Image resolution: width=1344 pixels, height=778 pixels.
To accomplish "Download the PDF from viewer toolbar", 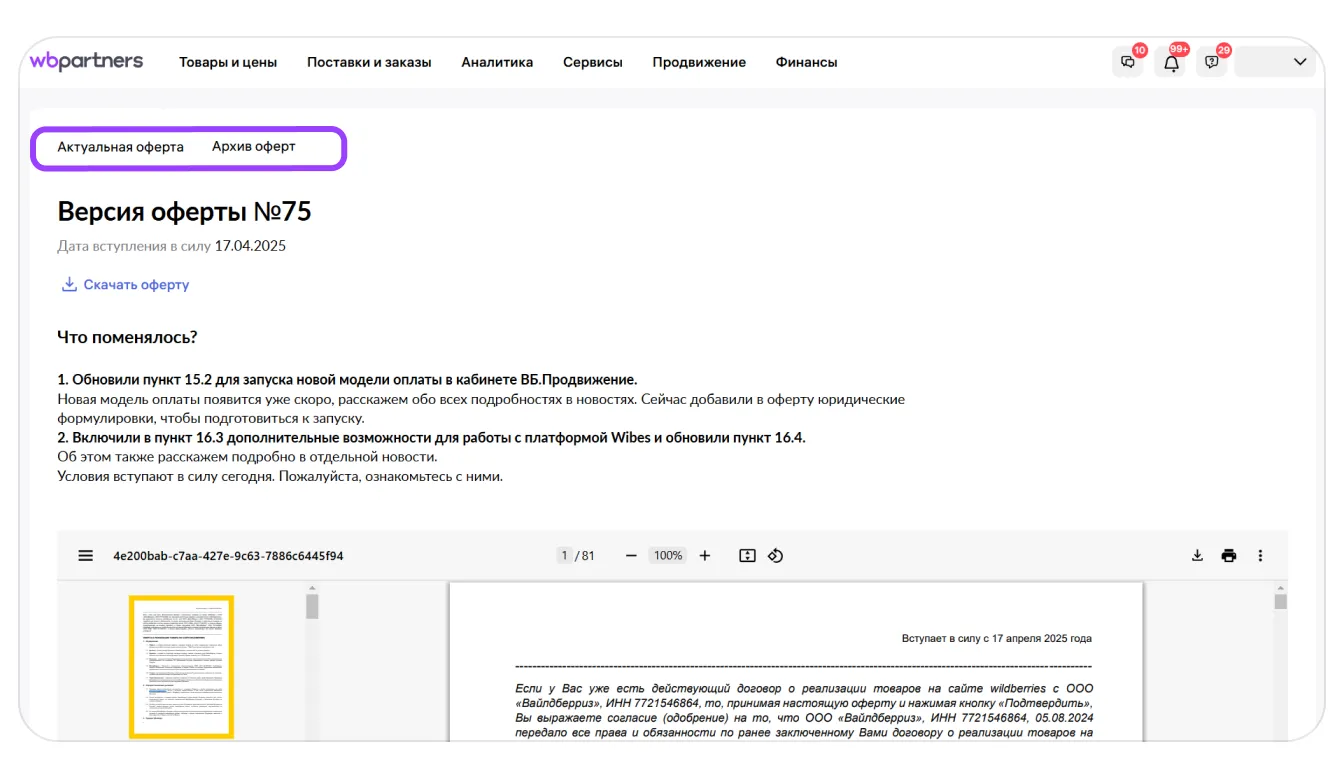I will coord(1197,556).
